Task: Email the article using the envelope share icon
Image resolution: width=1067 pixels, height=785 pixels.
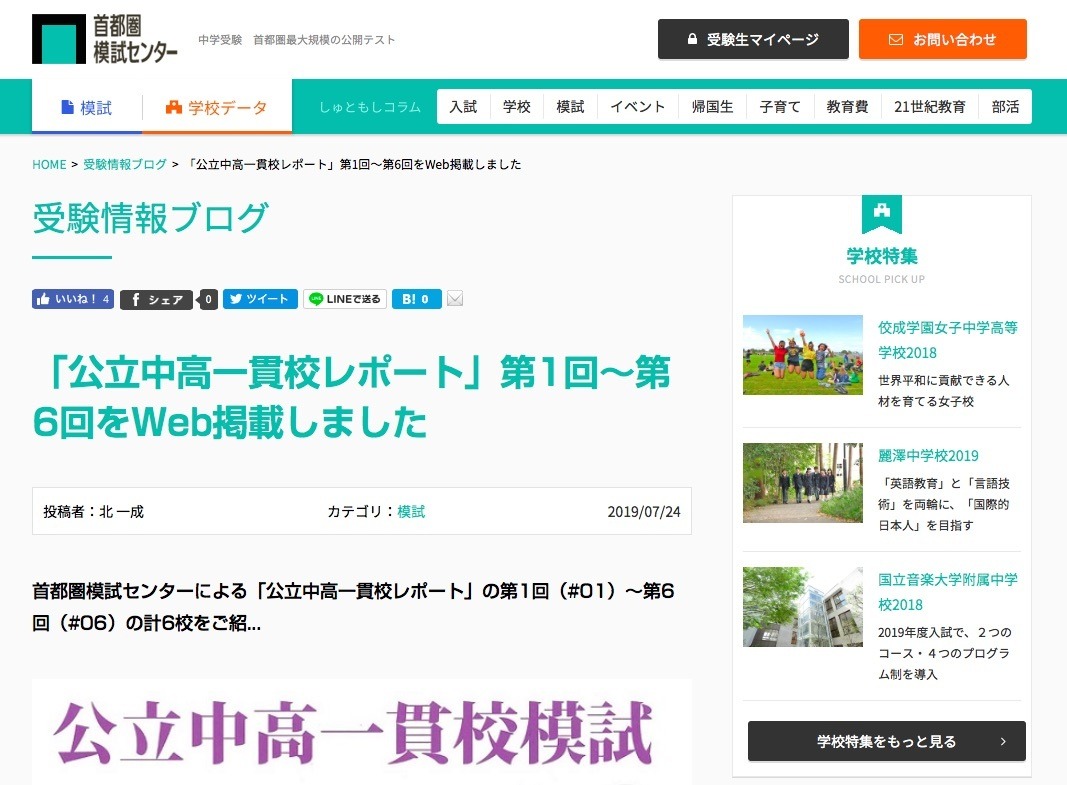Action: pos(455,298)
